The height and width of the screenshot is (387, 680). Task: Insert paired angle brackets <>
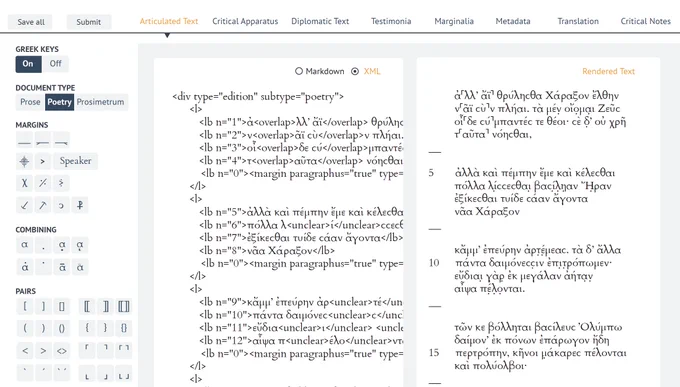(62, 351)
